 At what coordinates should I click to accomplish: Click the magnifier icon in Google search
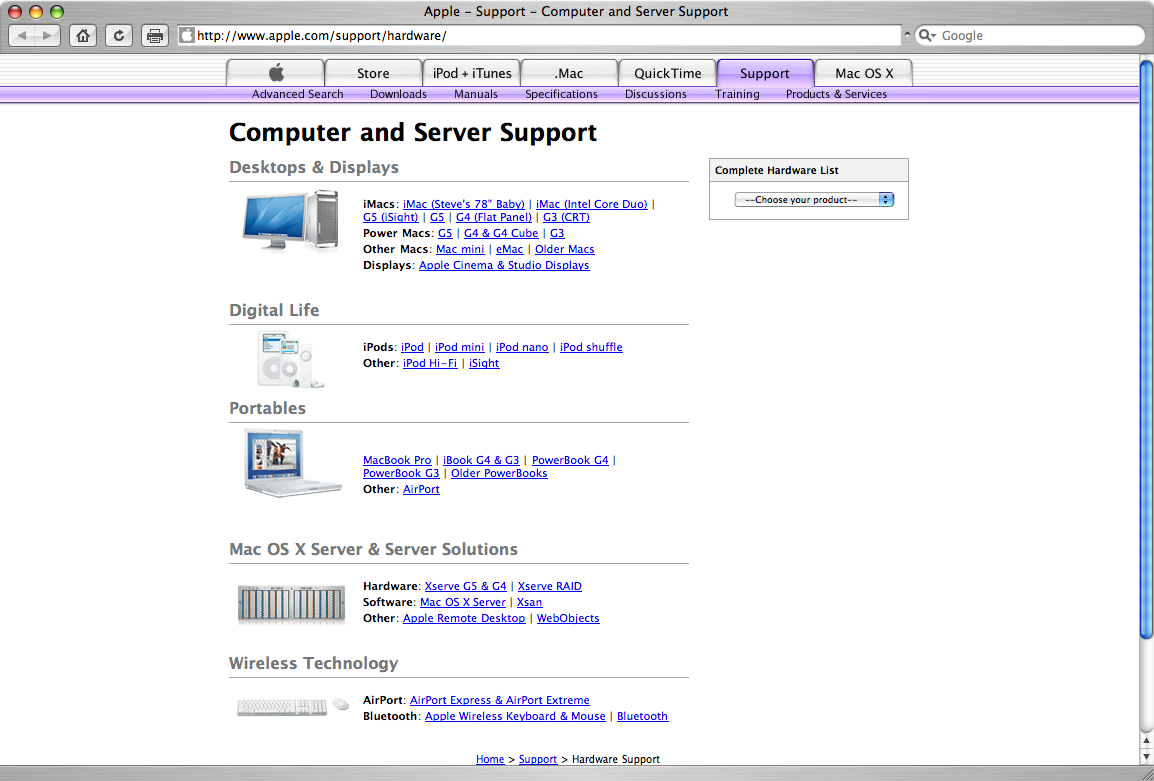click(927, 35)
